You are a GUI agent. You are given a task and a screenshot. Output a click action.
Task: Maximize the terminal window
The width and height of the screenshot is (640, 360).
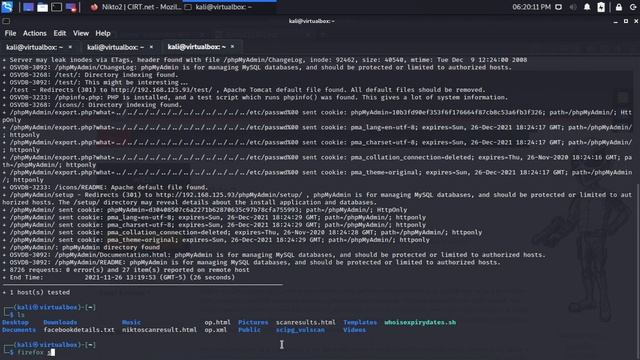click(x=626, y=21)
